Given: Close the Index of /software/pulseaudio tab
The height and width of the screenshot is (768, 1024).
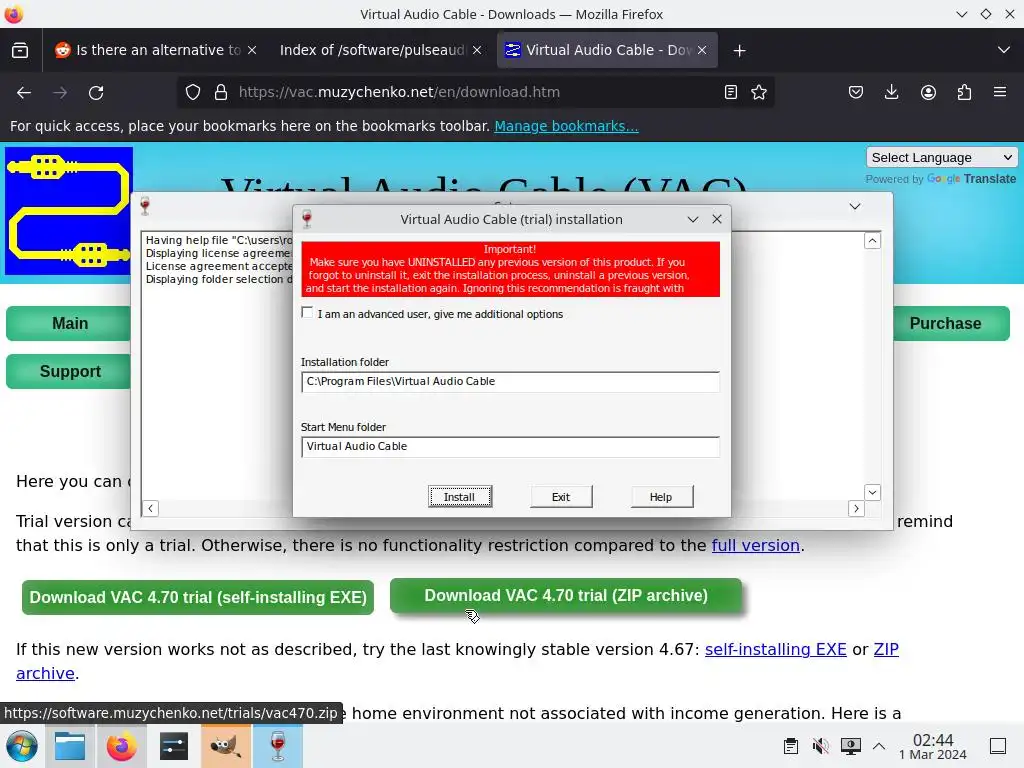Looking at the screenshot, I should point(477,50).
